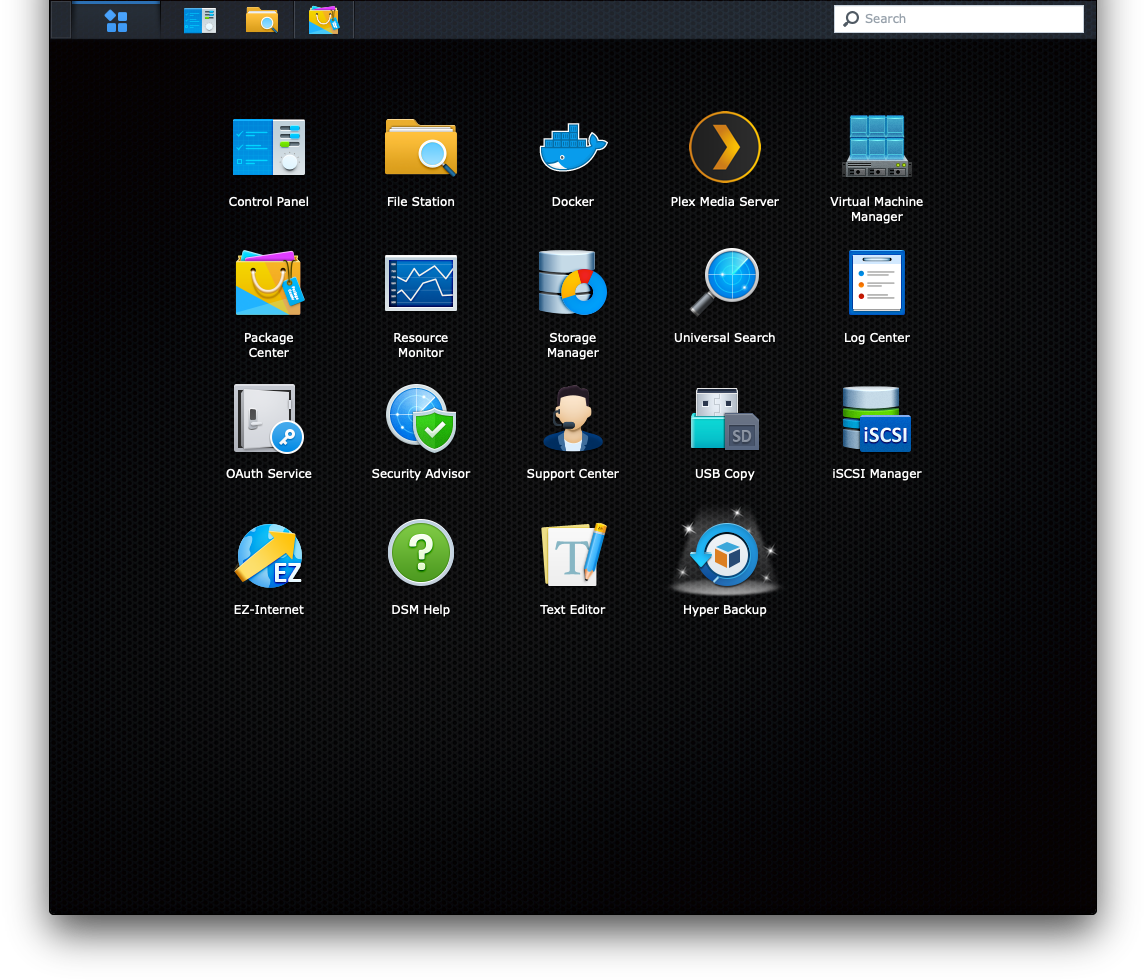Open Package Center from the taskbar
The height and width of the screenshot is (980, 1146).
pyautogui.click(x=323, y=20)
